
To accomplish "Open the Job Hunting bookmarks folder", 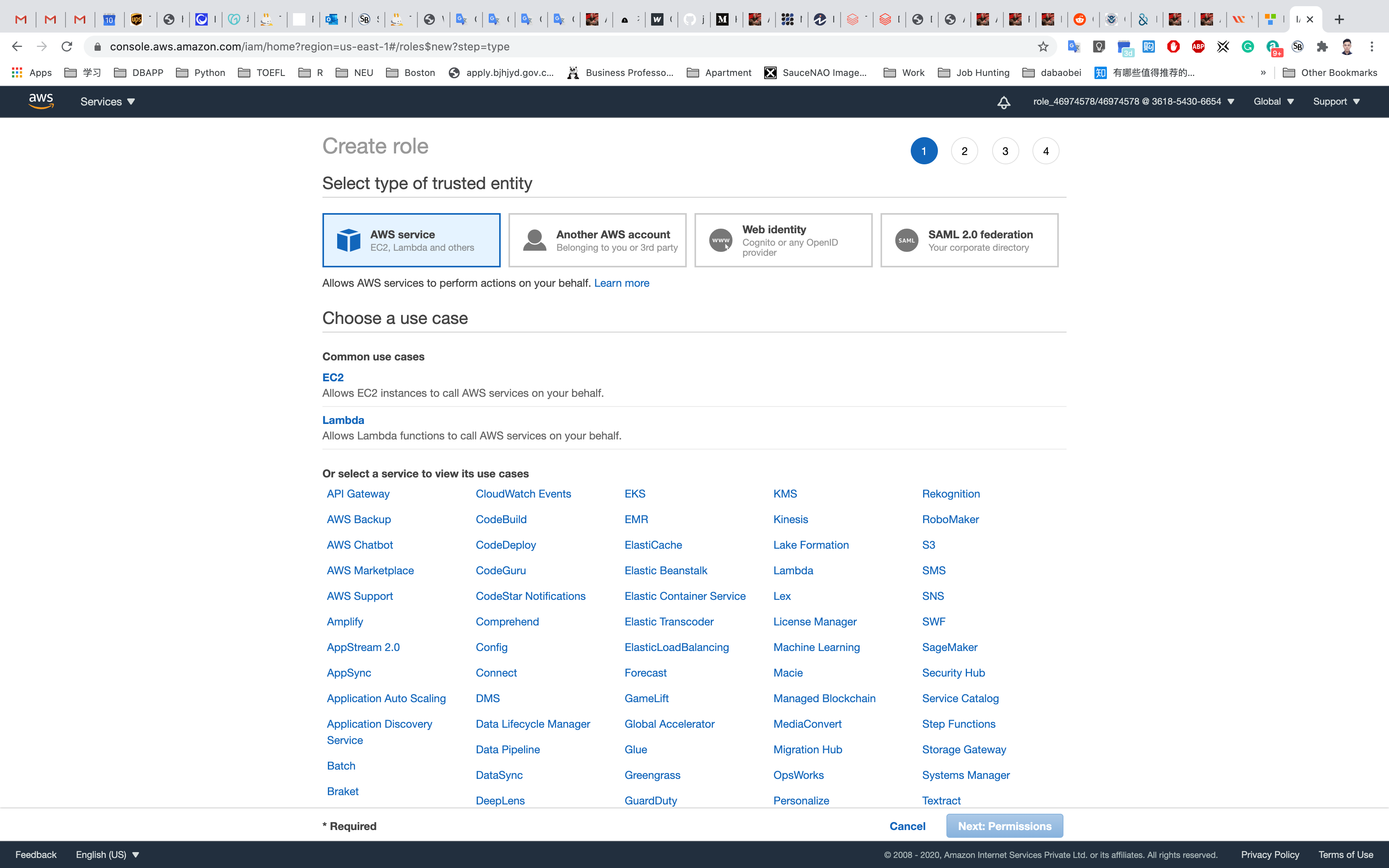I will pyautogui.click(x=974, y=72).
